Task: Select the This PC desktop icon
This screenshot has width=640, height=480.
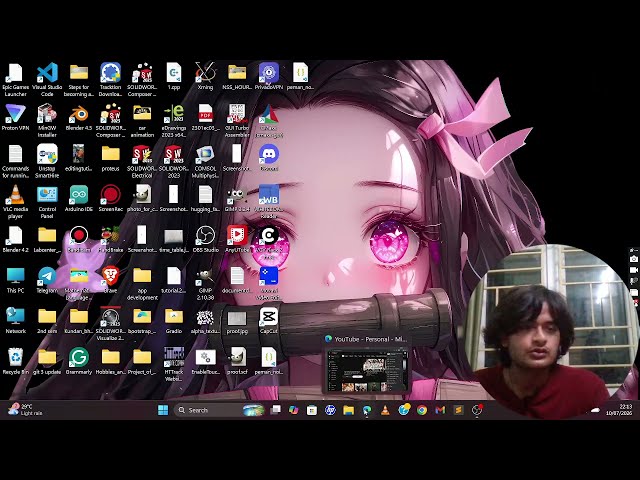Action: tap(16, 280)
